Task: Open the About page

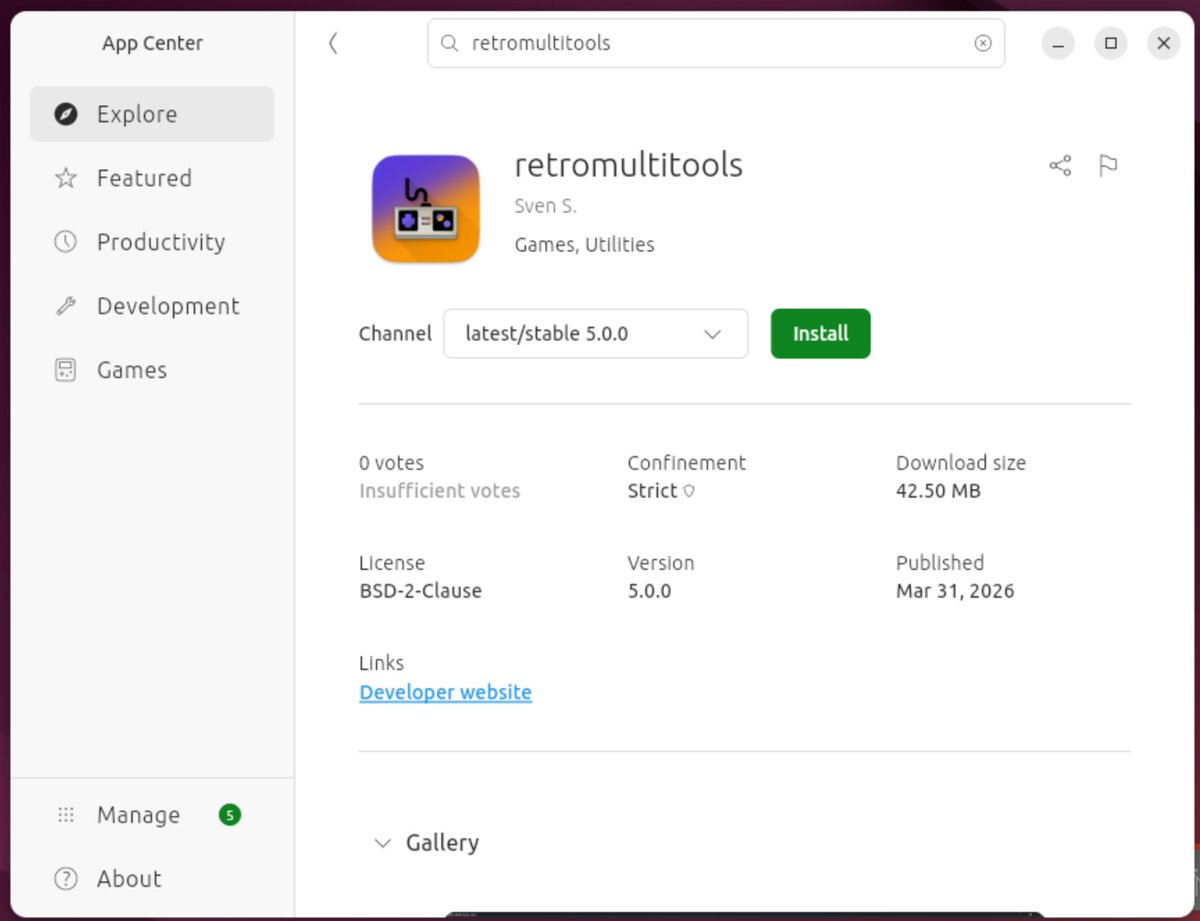Action: coord(152,879)
